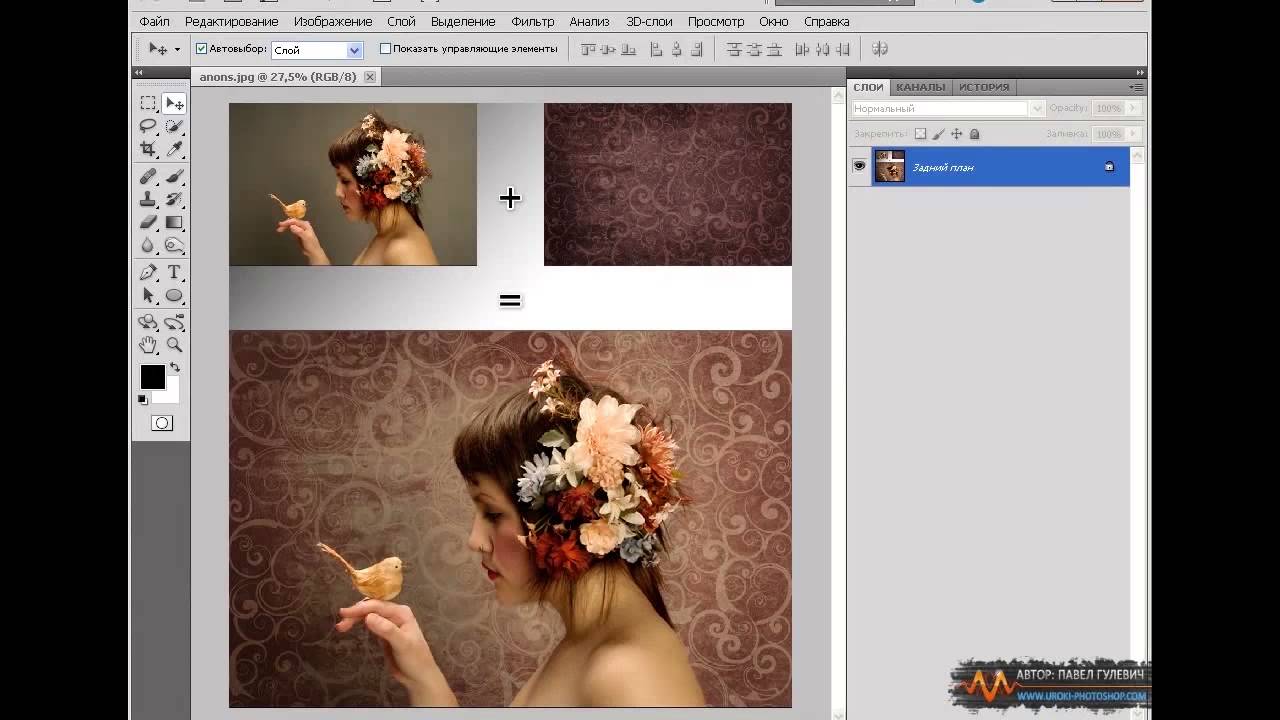Viewport: 1280px width, 720px height.
Task: Close the anons.jpg document tab
Action: [x=370, y=76]
